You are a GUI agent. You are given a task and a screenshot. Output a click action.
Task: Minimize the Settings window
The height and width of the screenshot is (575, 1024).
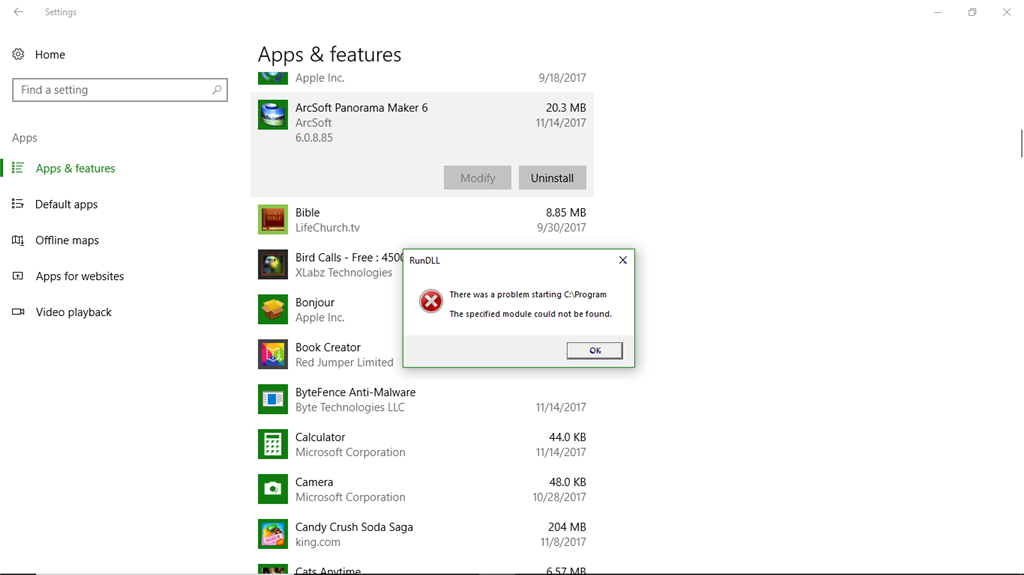(938, 12)
